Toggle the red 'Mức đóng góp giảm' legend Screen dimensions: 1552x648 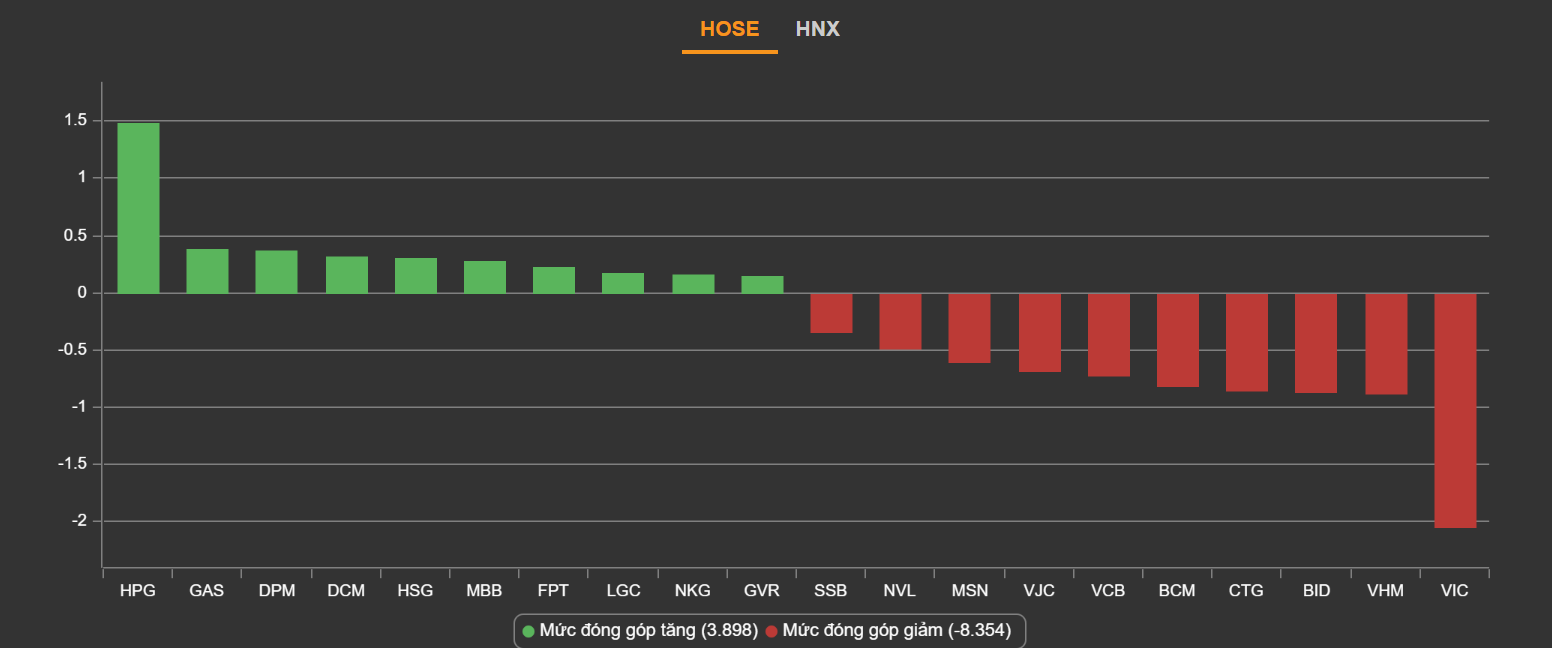888,631
